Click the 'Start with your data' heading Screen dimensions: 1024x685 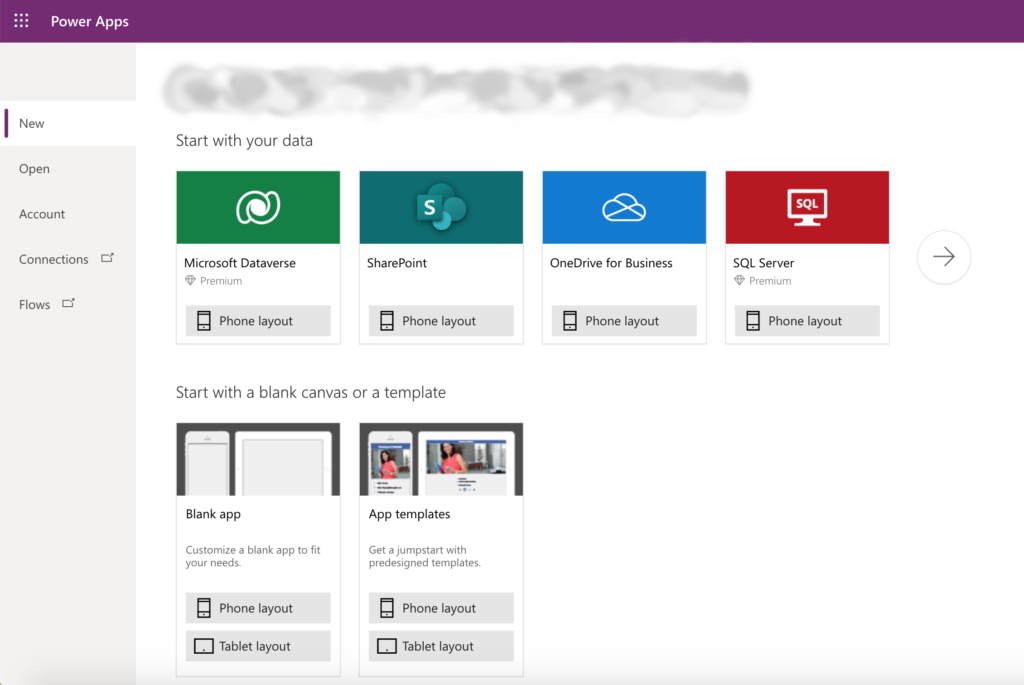(x=244, y=140)
